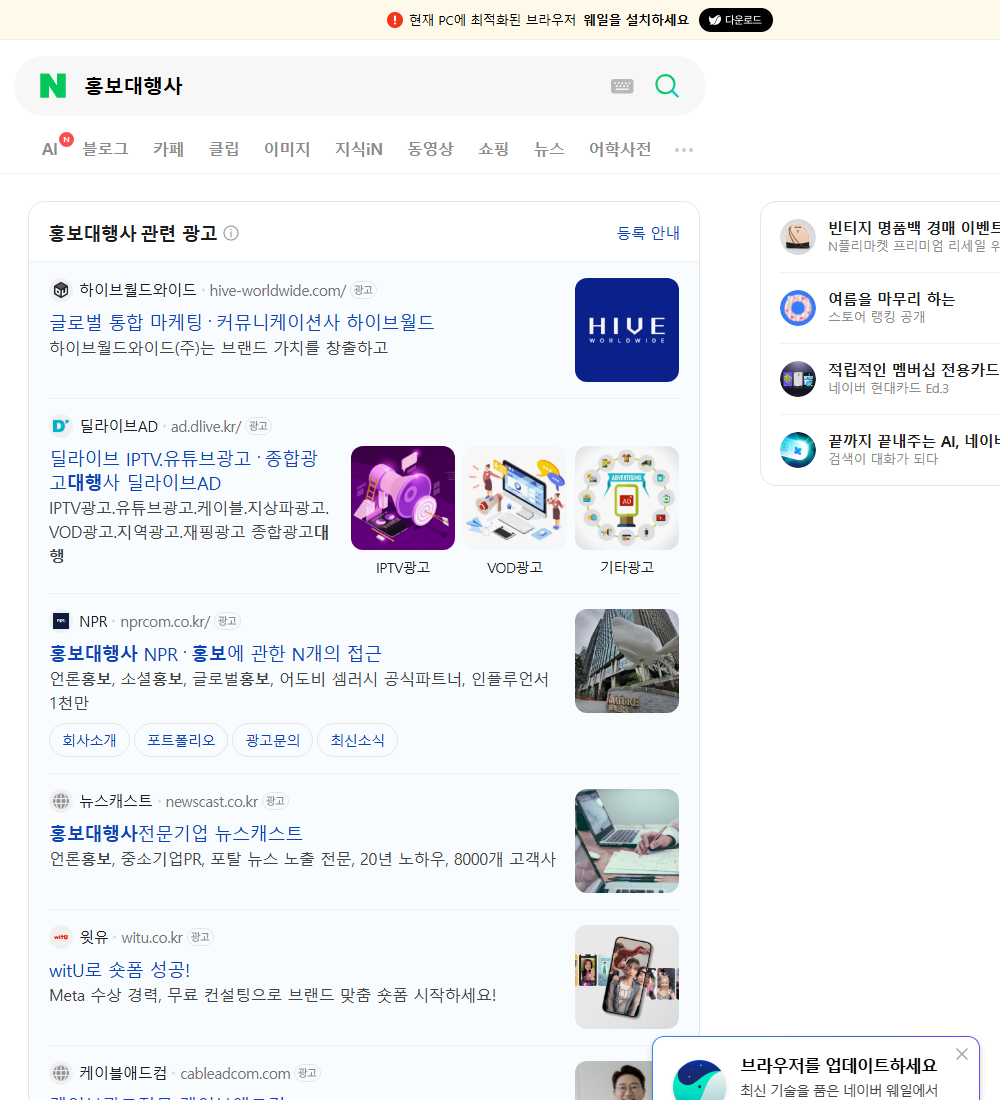Switch to the 동영상 tab

tap(430, 149)
